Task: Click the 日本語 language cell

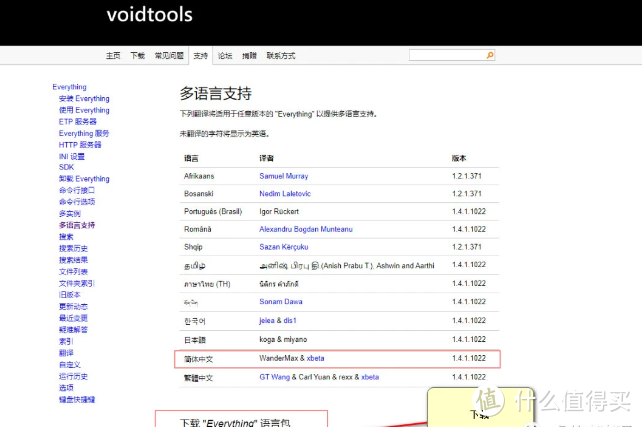Action: coord(195,340)
